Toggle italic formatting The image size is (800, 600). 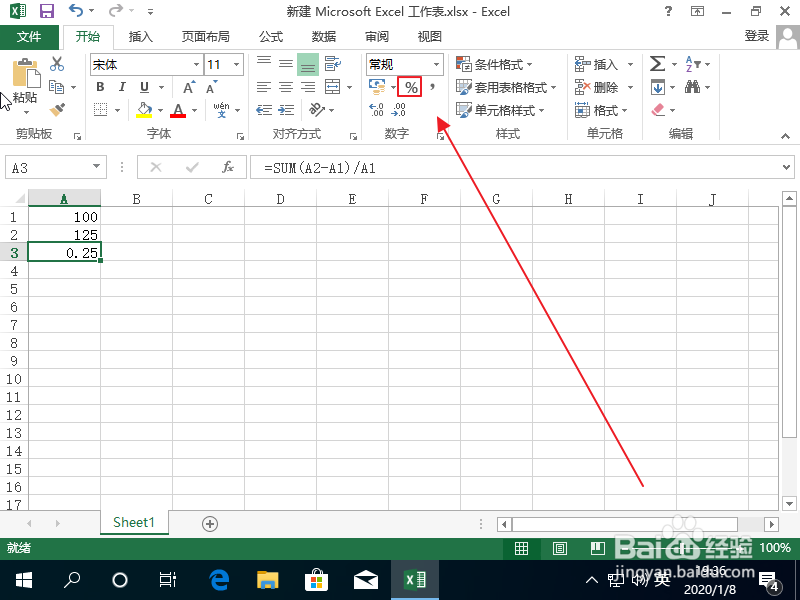pyautogui.click(x=122, y=87)
